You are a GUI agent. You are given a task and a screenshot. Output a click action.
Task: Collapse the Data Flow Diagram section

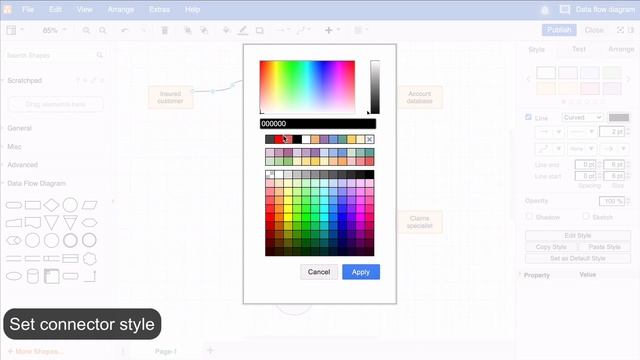point(36,183)
